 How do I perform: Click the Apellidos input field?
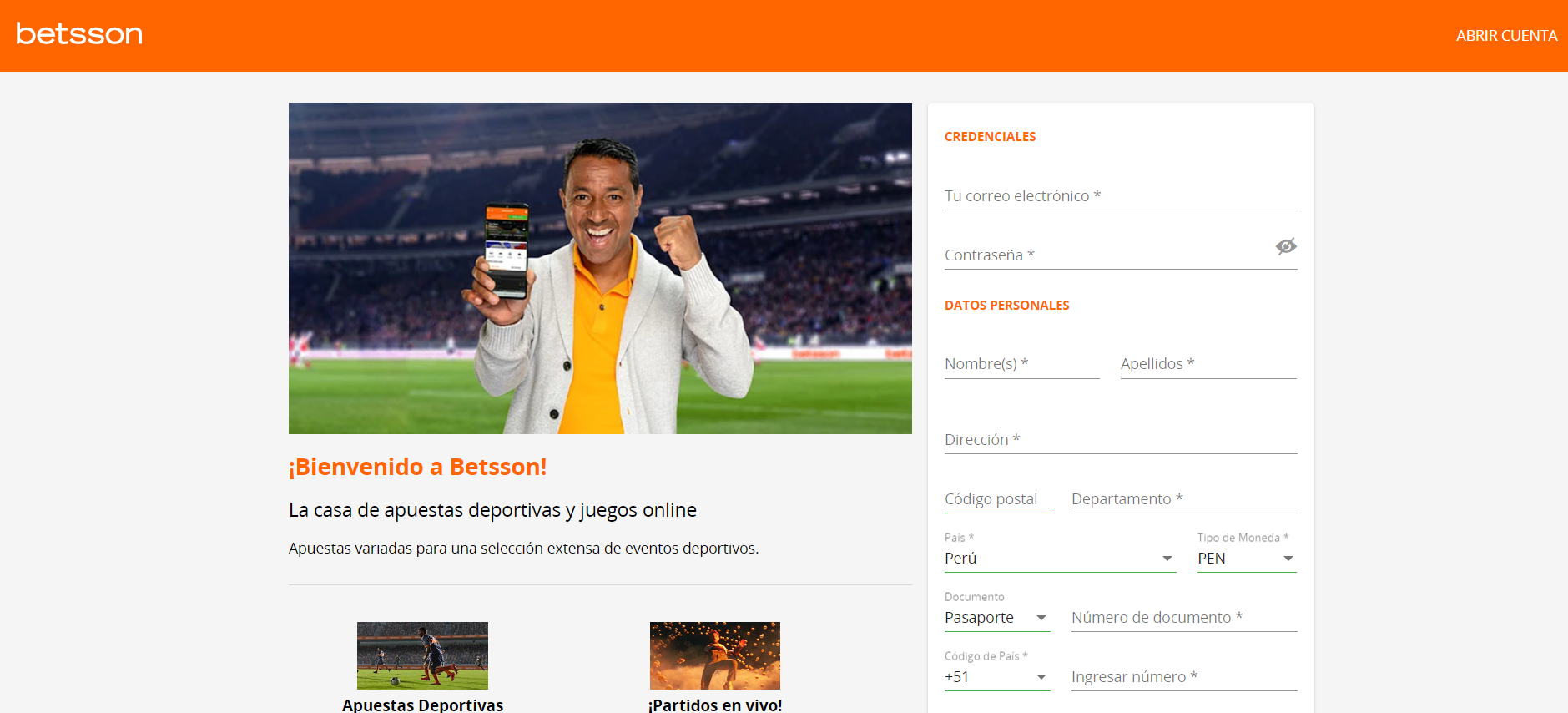click(x=1208, y=364)
